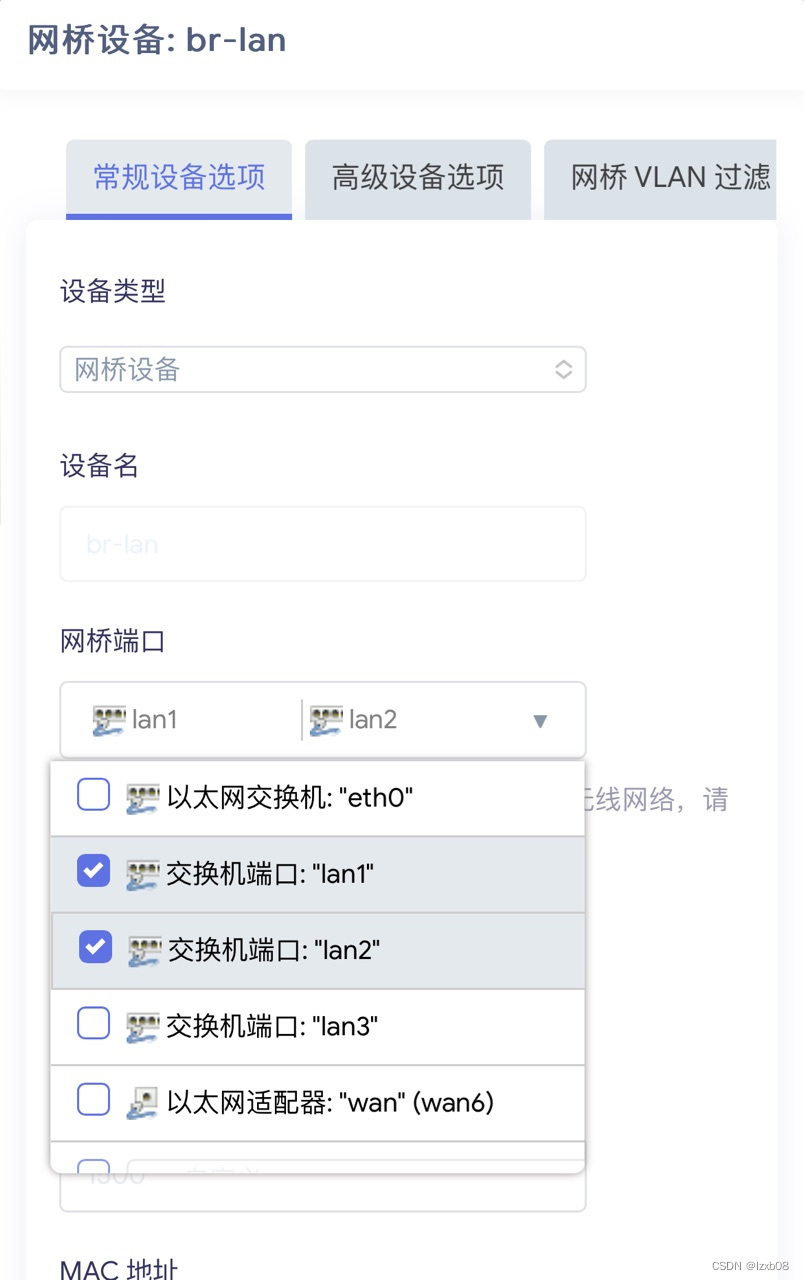
Task: Uncheck the lan2 switch port checkbox
Action: click(x=96, y=947)
